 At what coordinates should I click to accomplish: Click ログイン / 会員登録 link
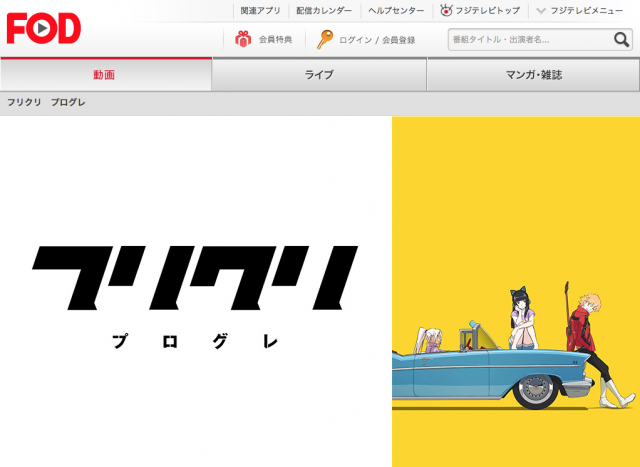pos(377,40)
